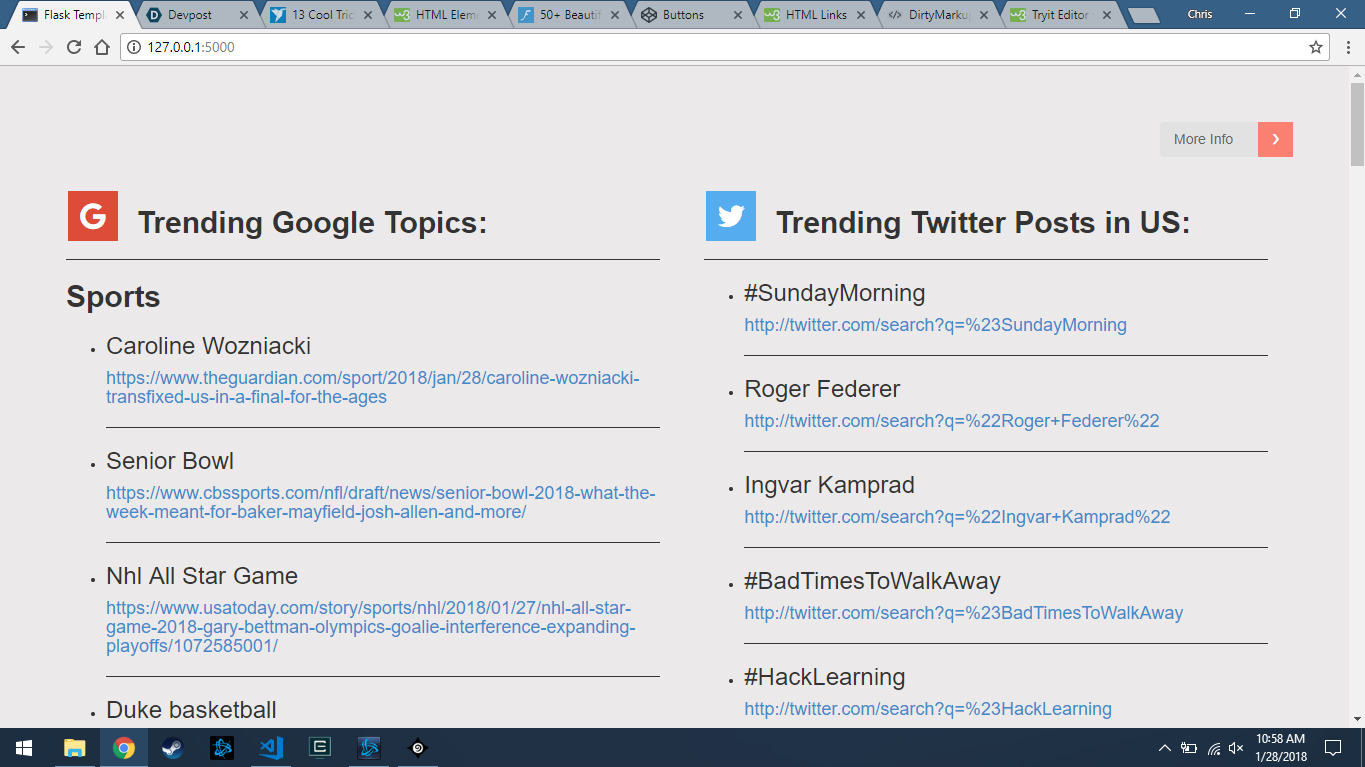Click the Trending Google Topics heading
1365x767 pixels.
point(312,222)
